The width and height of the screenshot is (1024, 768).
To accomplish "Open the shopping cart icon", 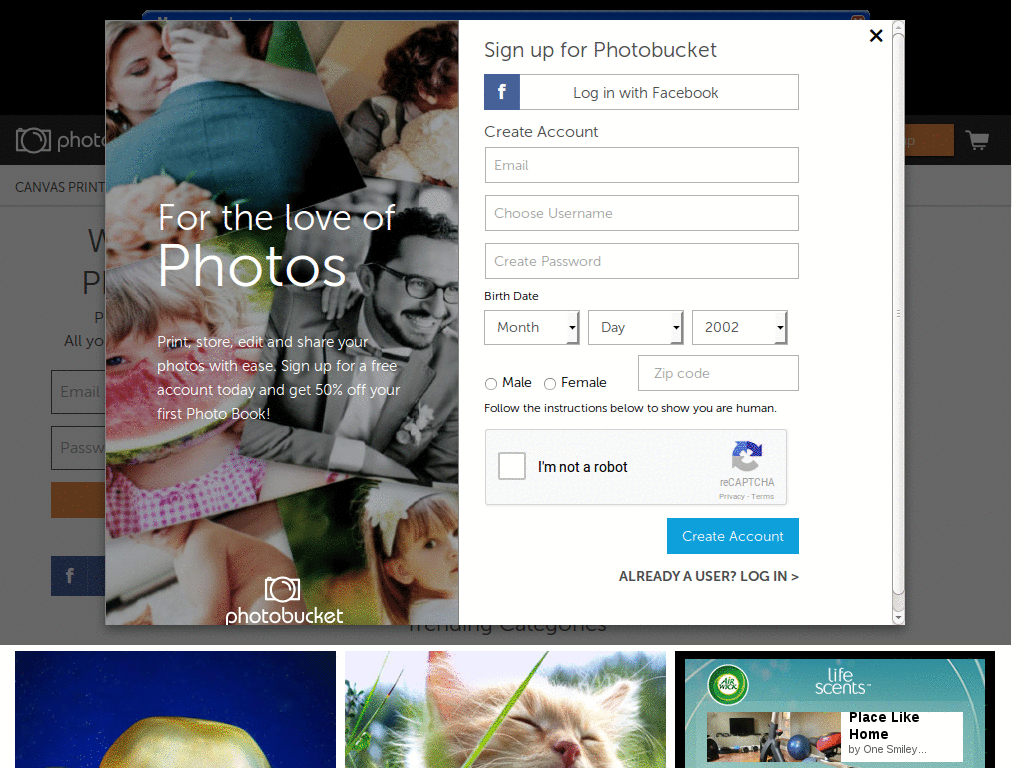I will tap(978, 140).
